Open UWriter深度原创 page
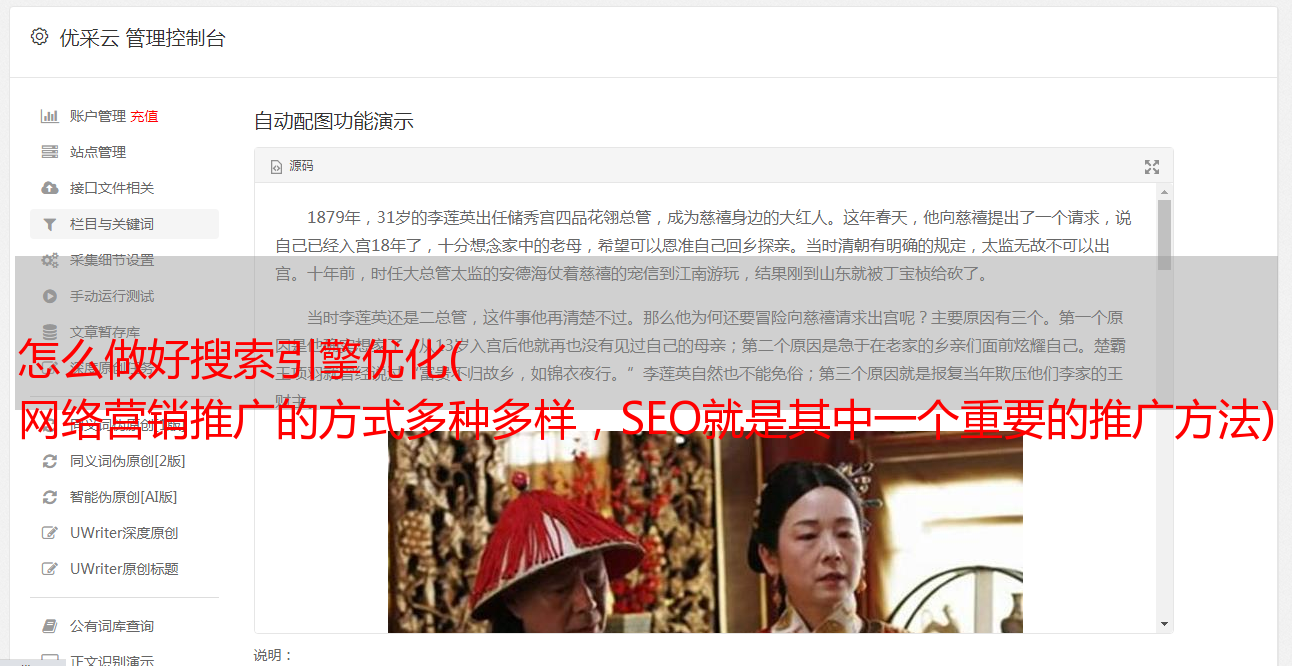This screenshot has height=666, width=1292. pos(124,533)
